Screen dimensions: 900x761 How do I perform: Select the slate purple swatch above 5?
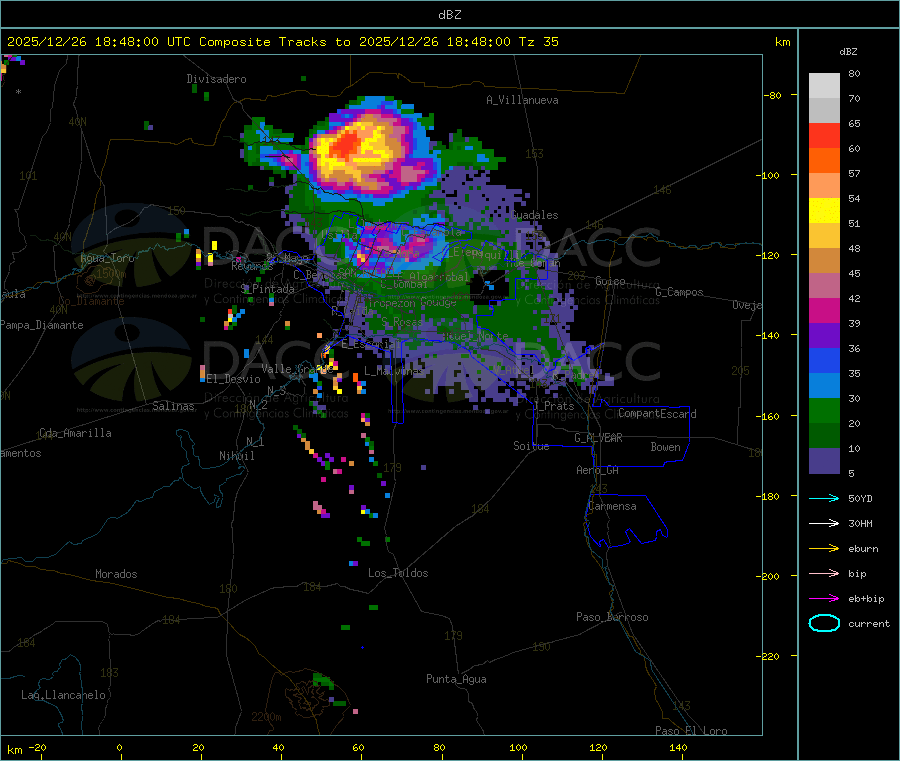(x=824, y=461)
